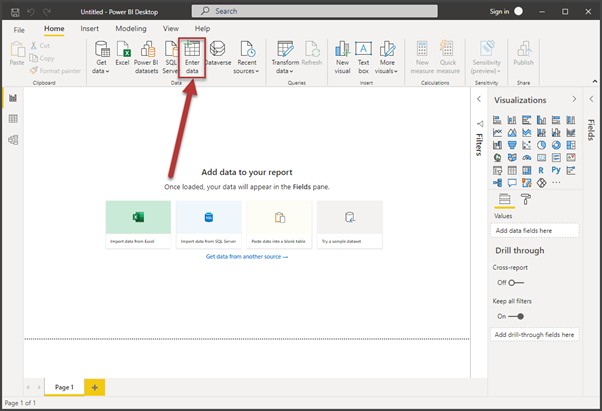
Task: Click the Format painter button
Action: [x=55, y=71]
